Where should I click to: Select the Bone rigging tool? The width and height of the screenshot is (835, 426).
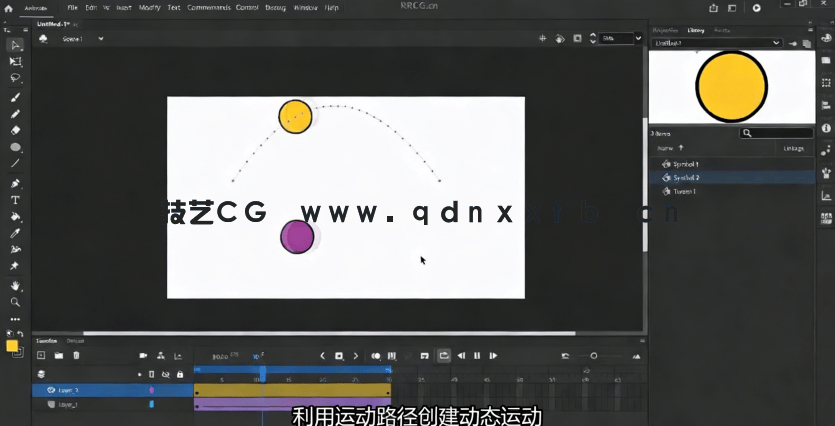click(15, 249)
